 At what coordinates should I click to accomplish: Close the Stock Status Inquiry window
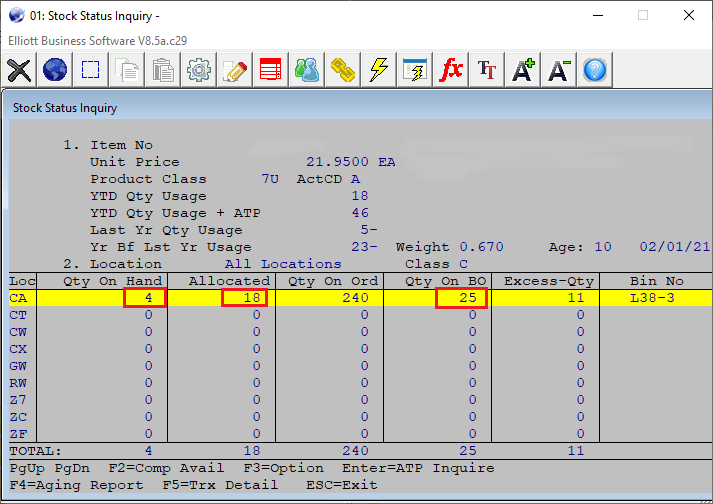(689, 15)
